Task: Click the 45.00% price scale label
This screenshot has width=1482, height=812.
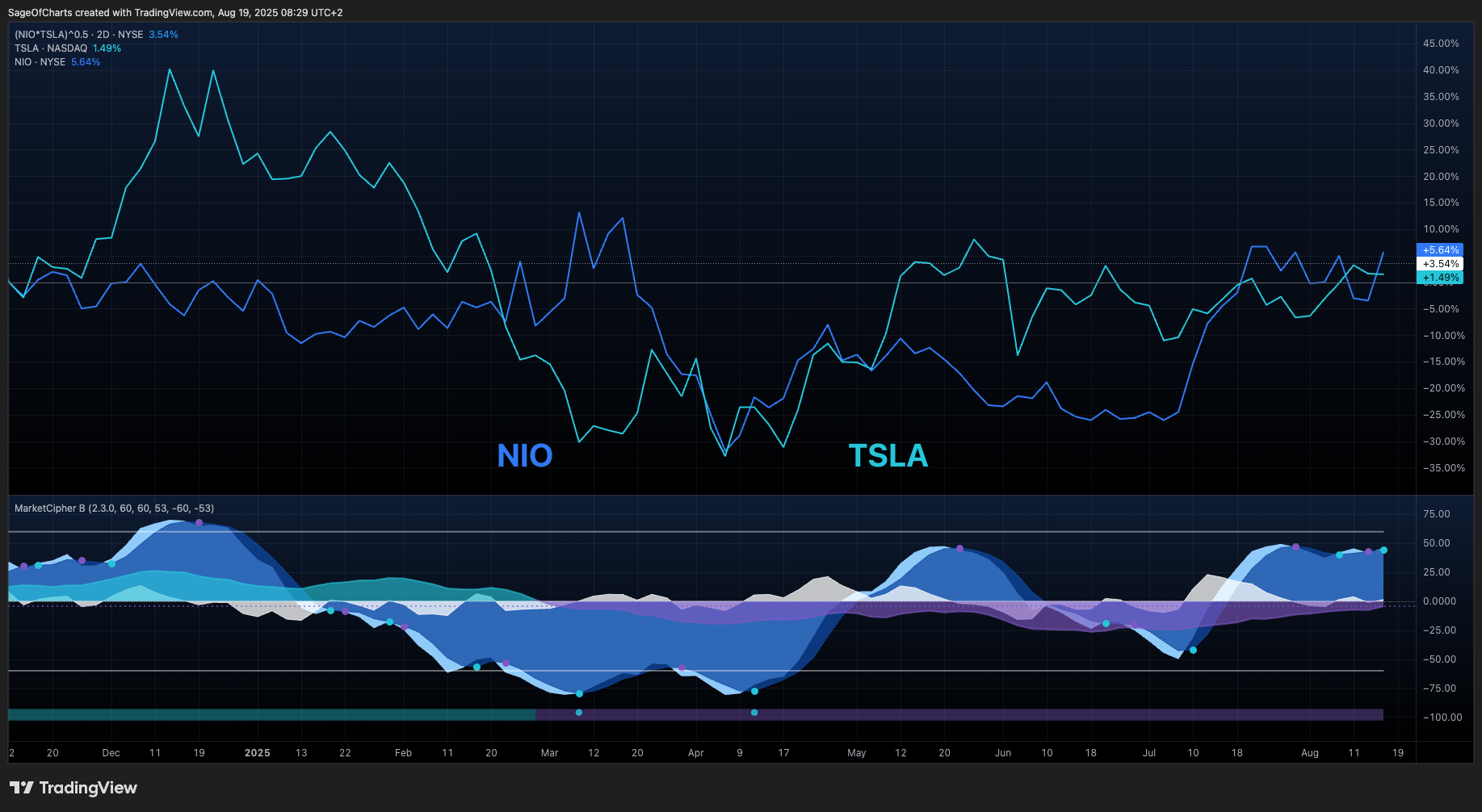Action: click(1441, 44)
